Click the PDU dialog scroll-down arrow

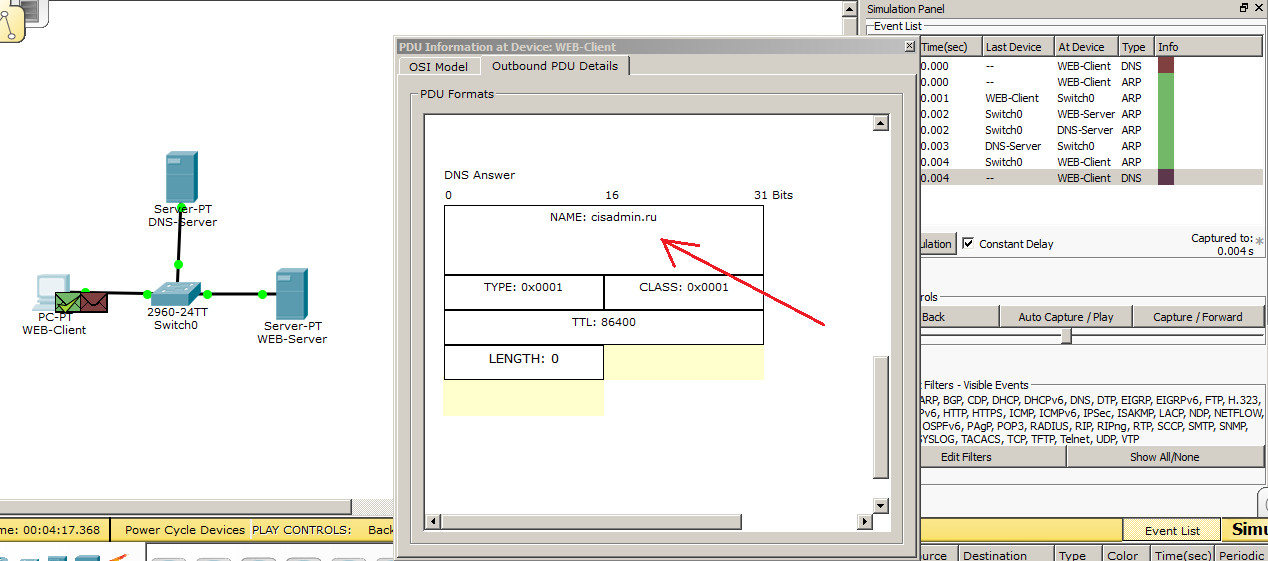pos(881,506)
